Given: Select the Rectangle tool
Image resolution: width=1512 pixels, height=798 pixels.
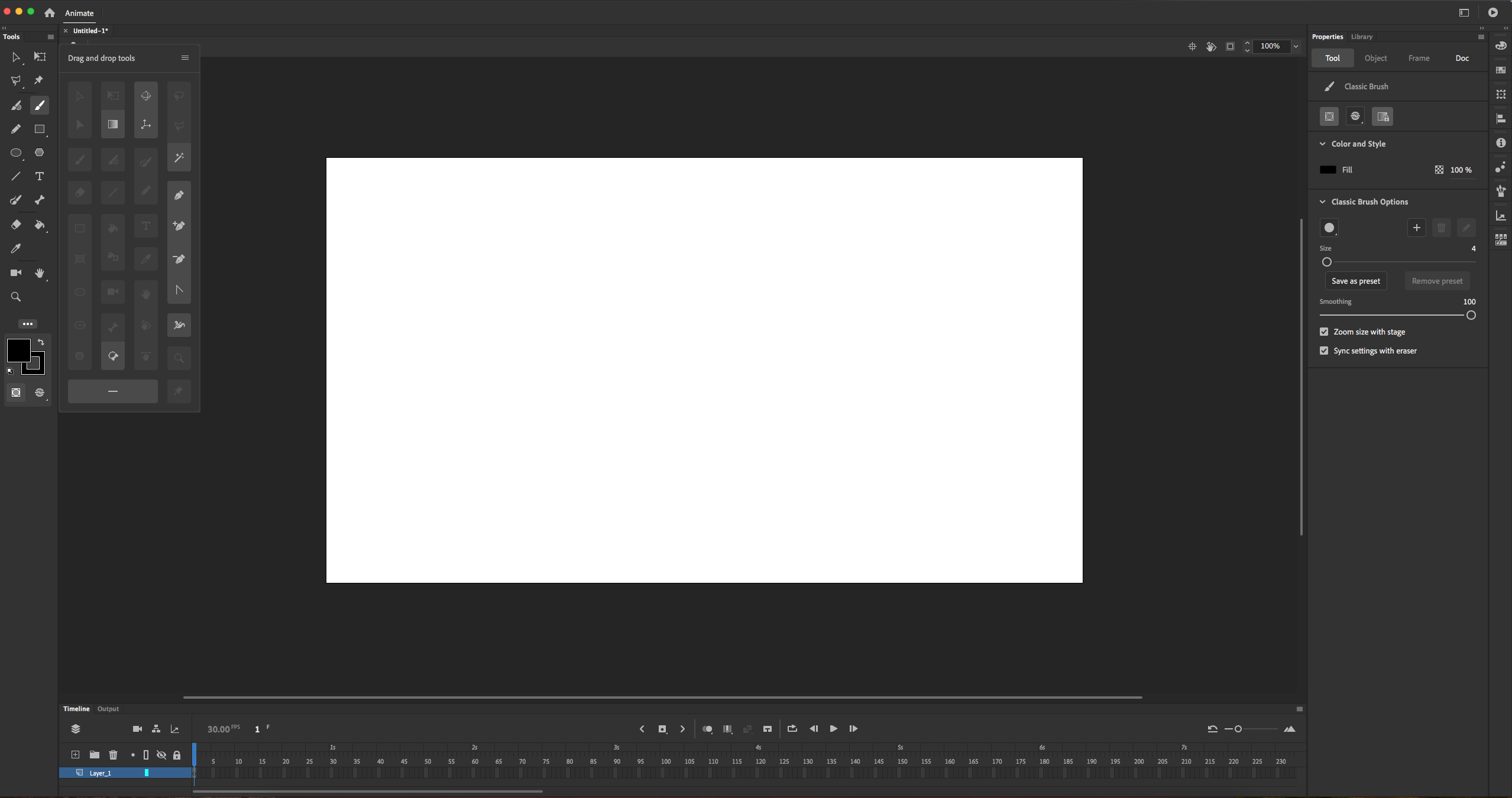Looking at the screenshot, I should point(40,128).
